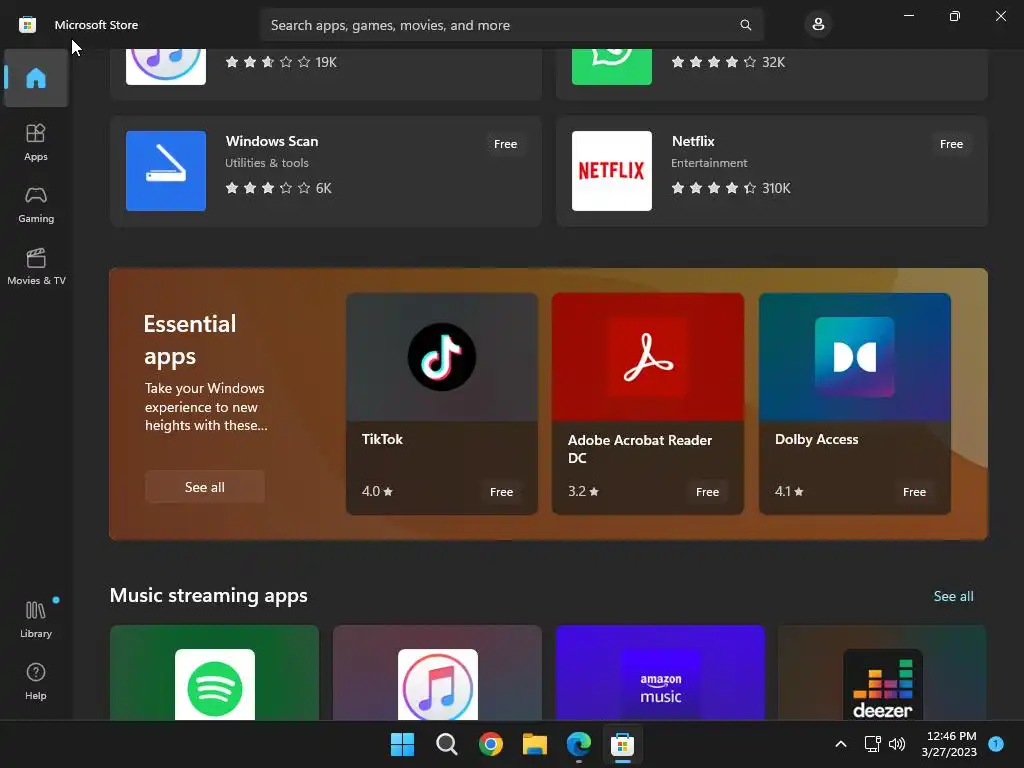
Task: Focus the Search apps, games, movies field
Action: coord(511,25)
